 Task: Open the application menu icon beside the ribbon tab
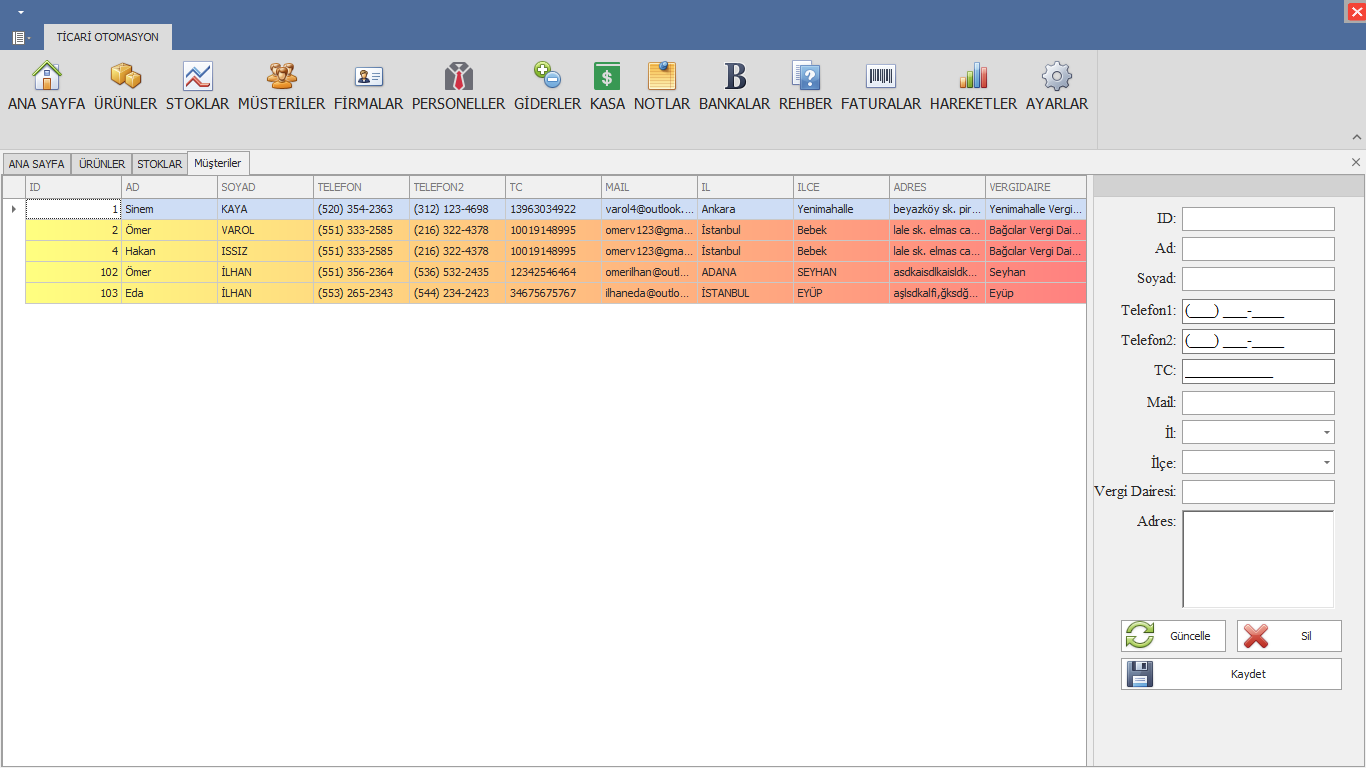click(21, 38)
